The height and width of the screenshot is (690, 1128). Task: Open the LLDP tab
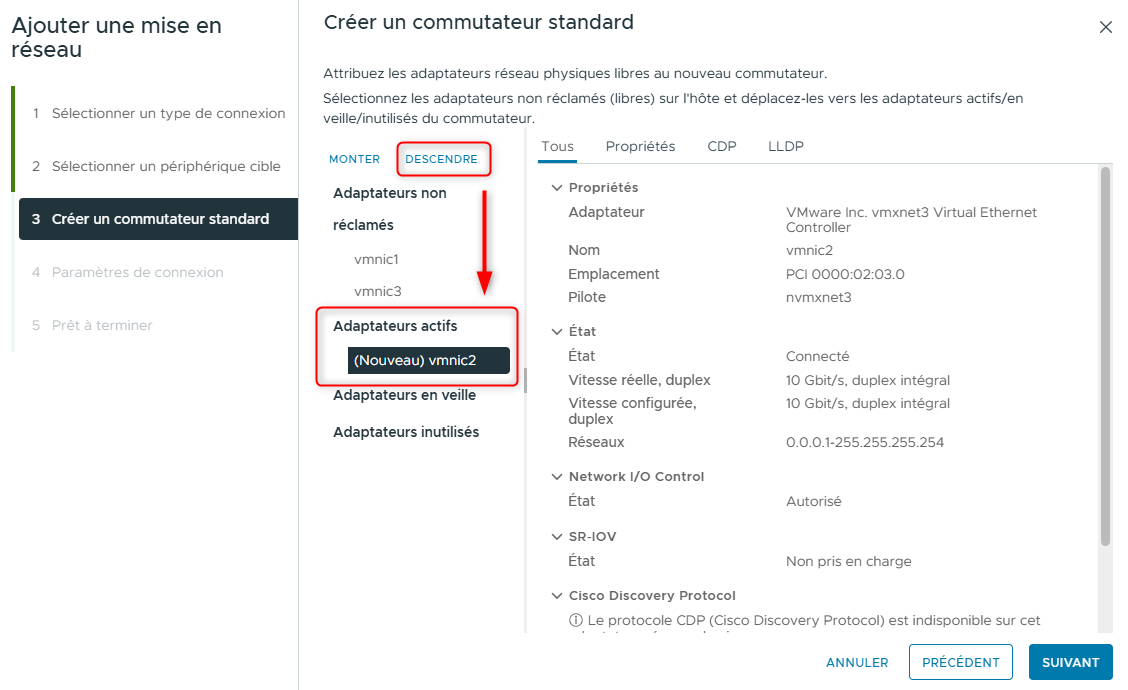click(785, 147)
